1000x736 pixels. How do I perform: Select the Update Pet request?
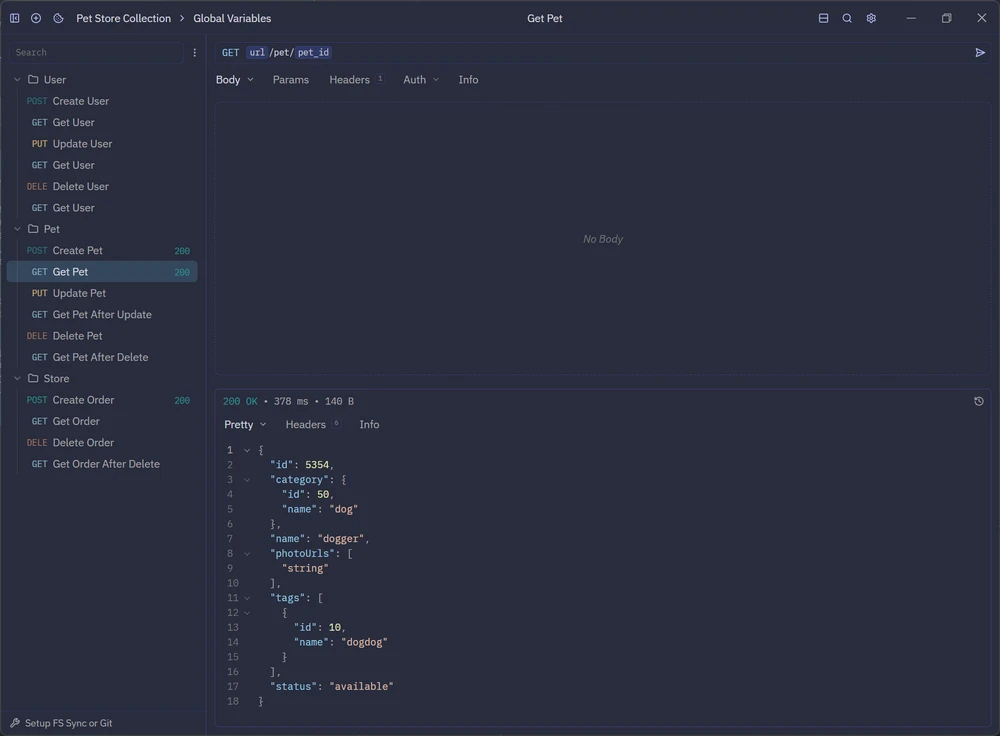(x=102, y=293)
